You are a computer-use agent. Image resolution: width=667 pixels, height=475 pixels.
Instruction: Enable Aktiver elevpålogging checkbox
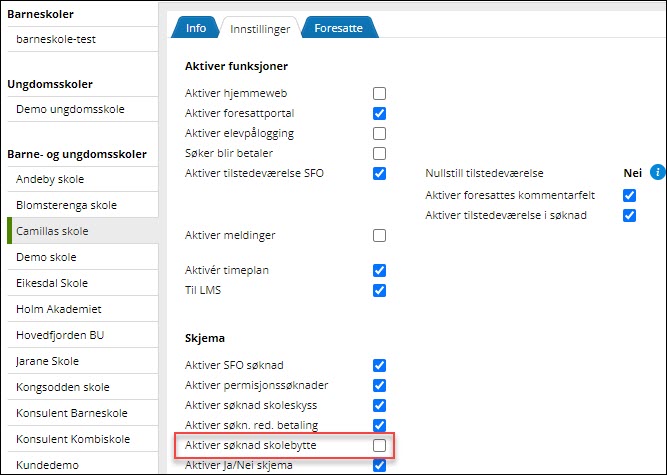point(379,133)
